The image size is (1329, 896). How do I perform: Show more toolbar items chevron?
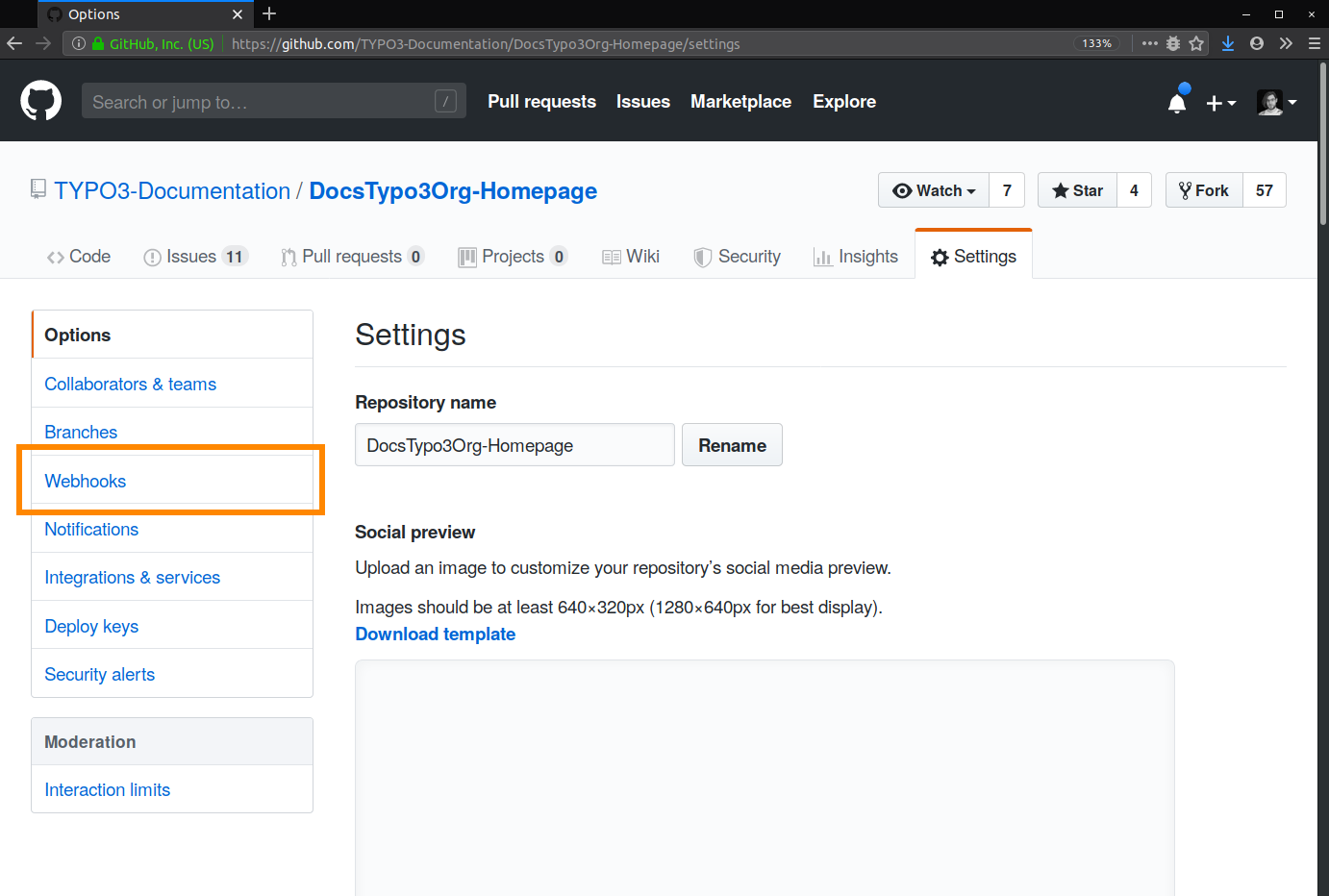(x=1286, y=43)
